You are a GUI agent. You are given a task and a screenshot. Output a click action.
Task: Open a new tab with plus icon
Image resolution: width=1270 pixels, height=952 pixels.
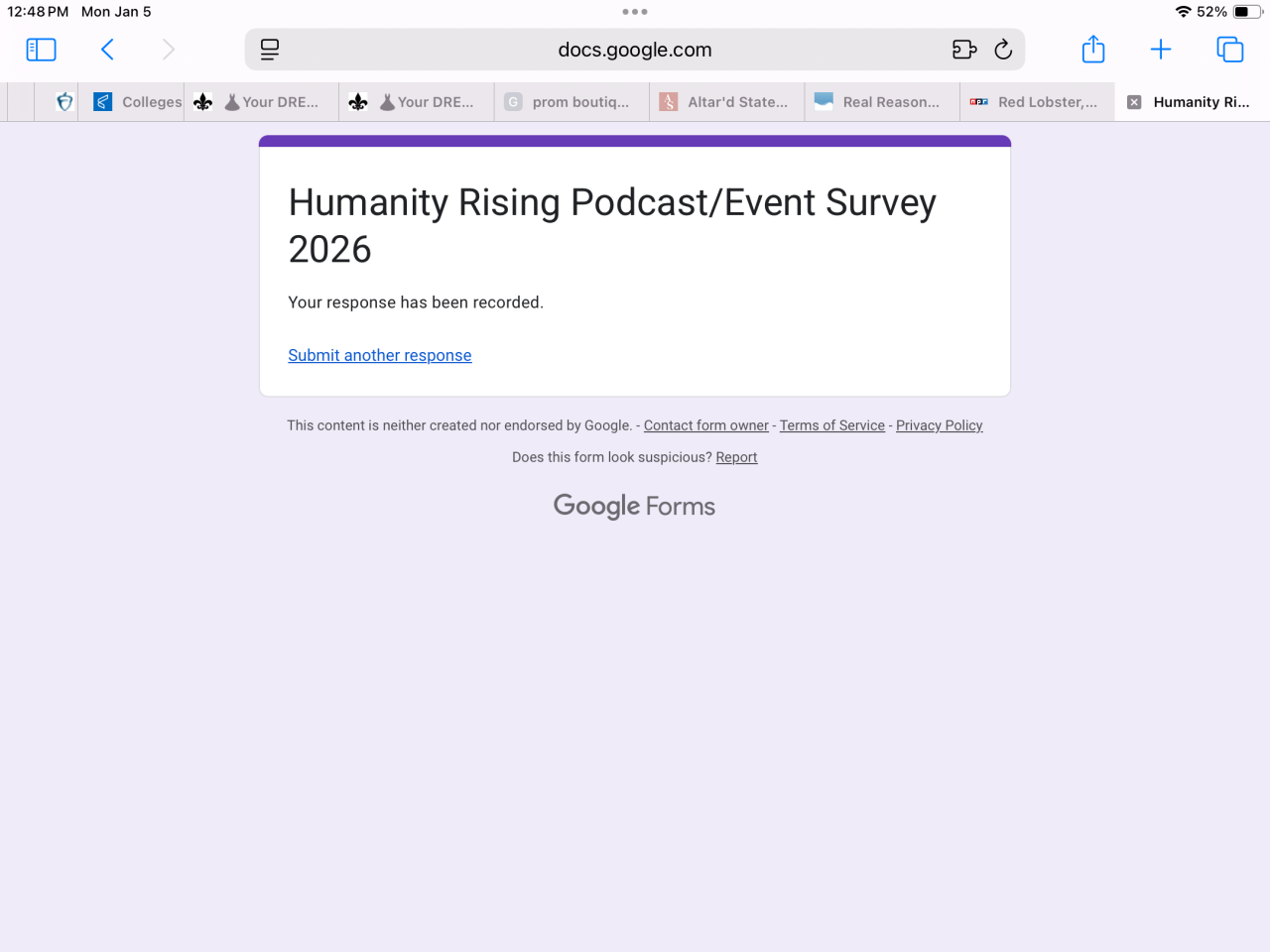pyautogui.click(x=1160, y=50)
